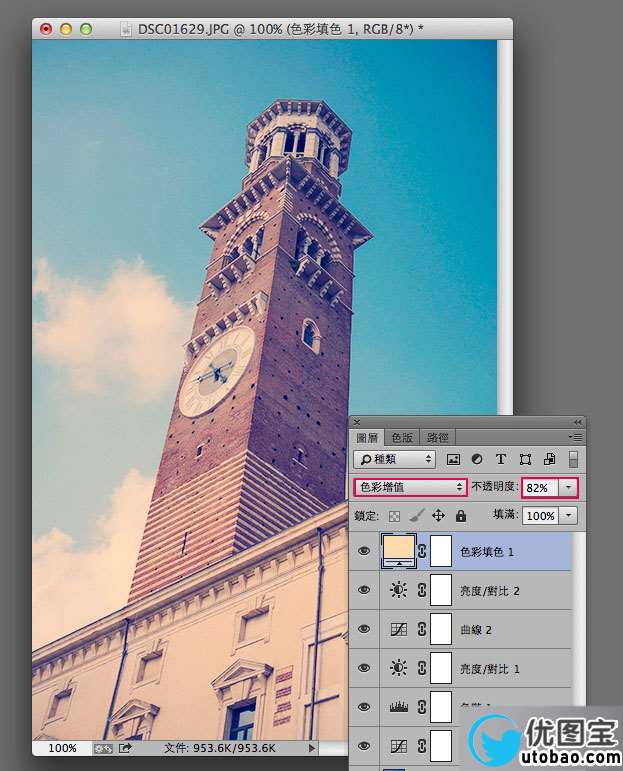Click Brightness/Contrast icon of 亮度/對比 2

[398, 590]
